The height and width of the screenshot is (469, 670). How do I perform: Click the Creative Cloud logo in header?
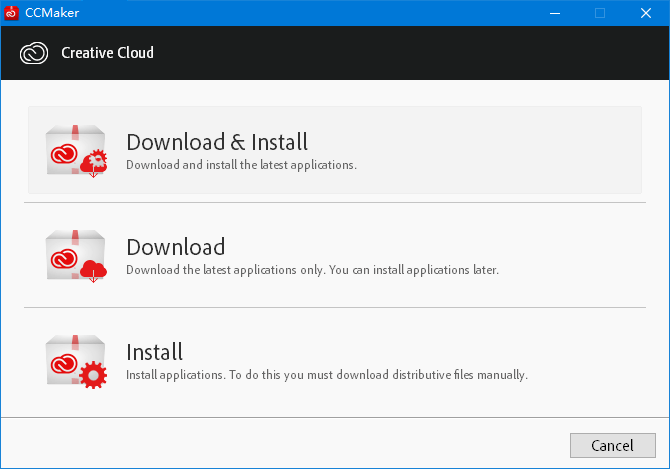[34, 53]
